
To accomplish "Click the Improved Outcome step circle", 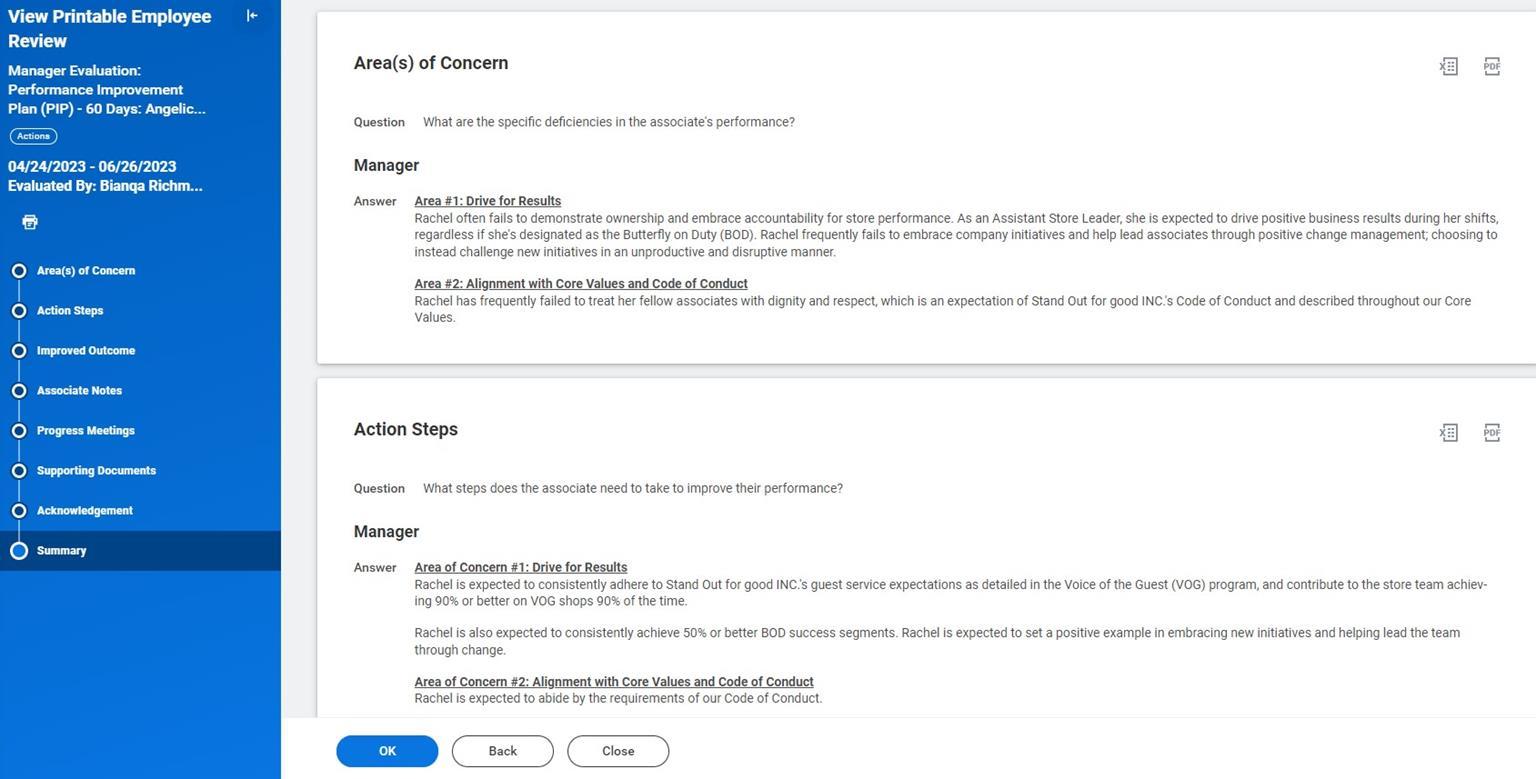I will pos(19,351).
